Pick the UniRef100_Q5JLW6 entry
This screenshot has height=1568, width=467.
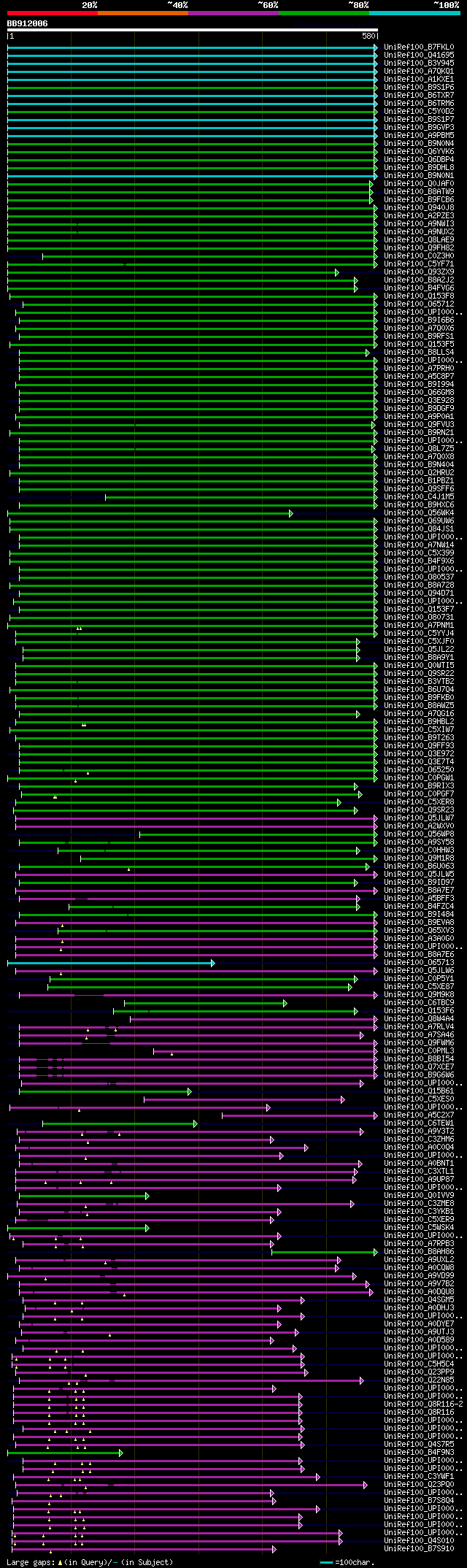point(419,971)
